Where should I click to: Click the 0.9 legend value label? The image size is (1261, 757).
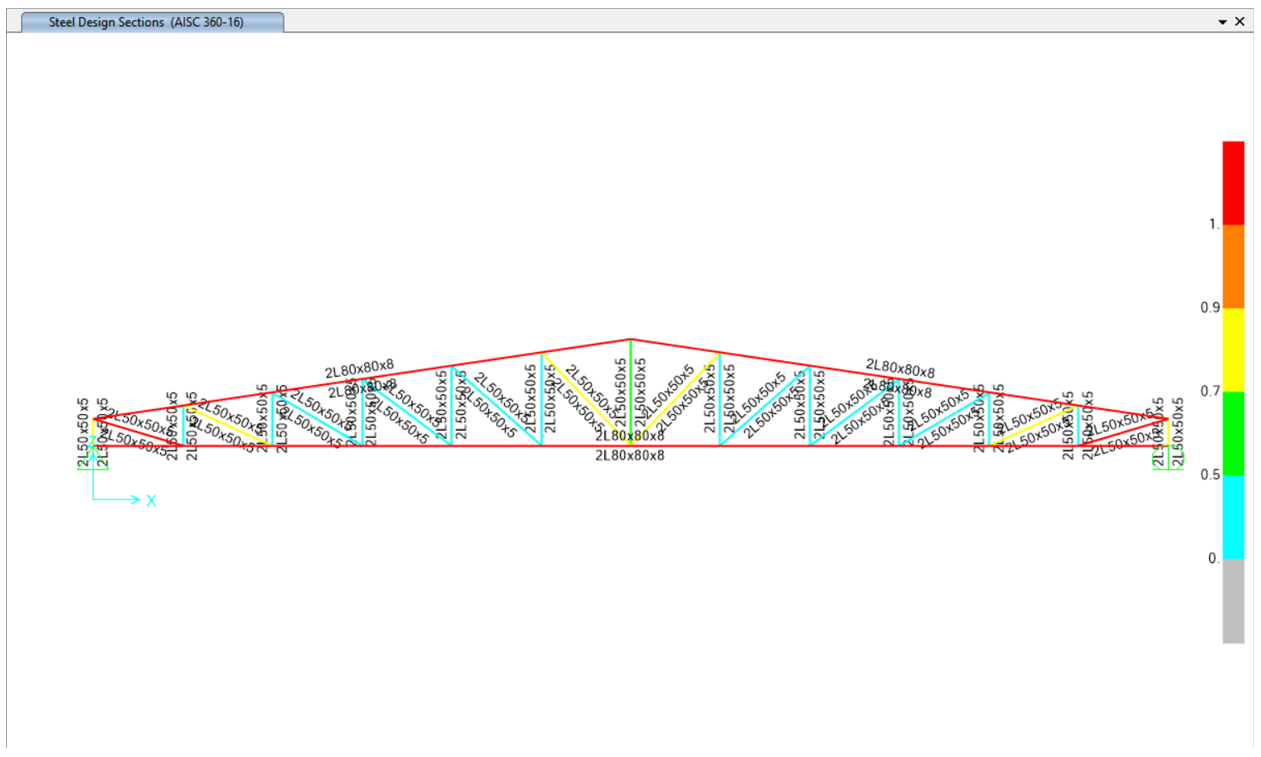pyautogui.click(x=1210, y=308)
